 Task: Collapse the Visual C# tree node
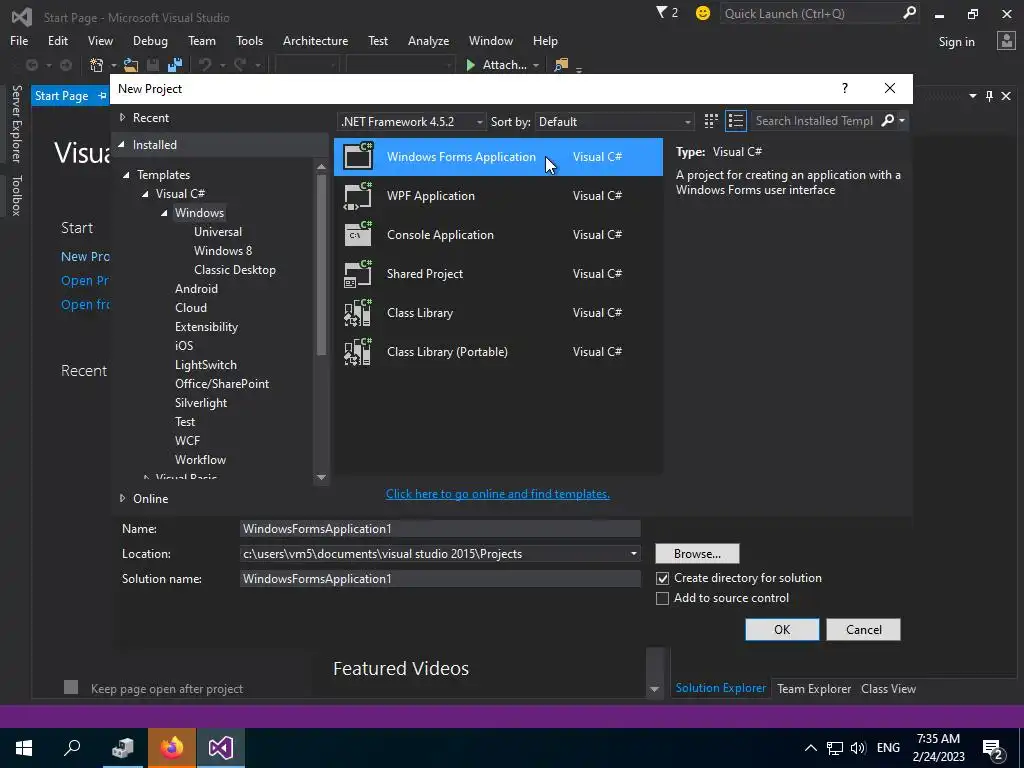(x=146, y=194)
